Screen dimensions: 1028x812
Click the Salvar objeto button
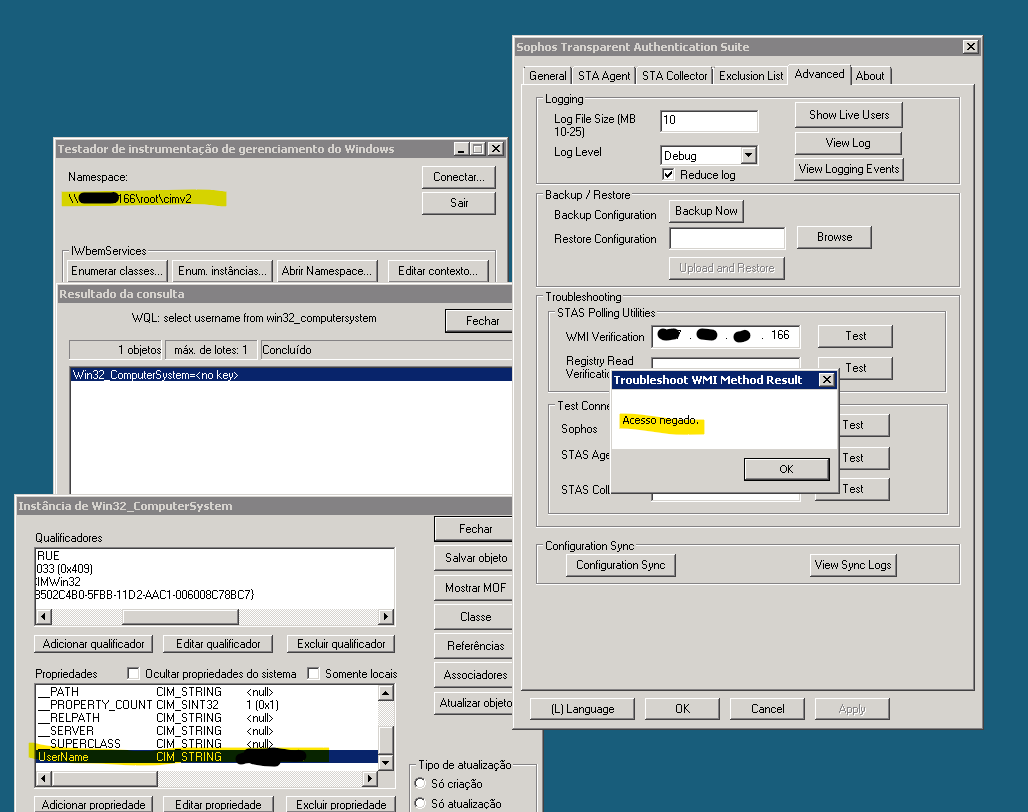click(x=475, y=558)
